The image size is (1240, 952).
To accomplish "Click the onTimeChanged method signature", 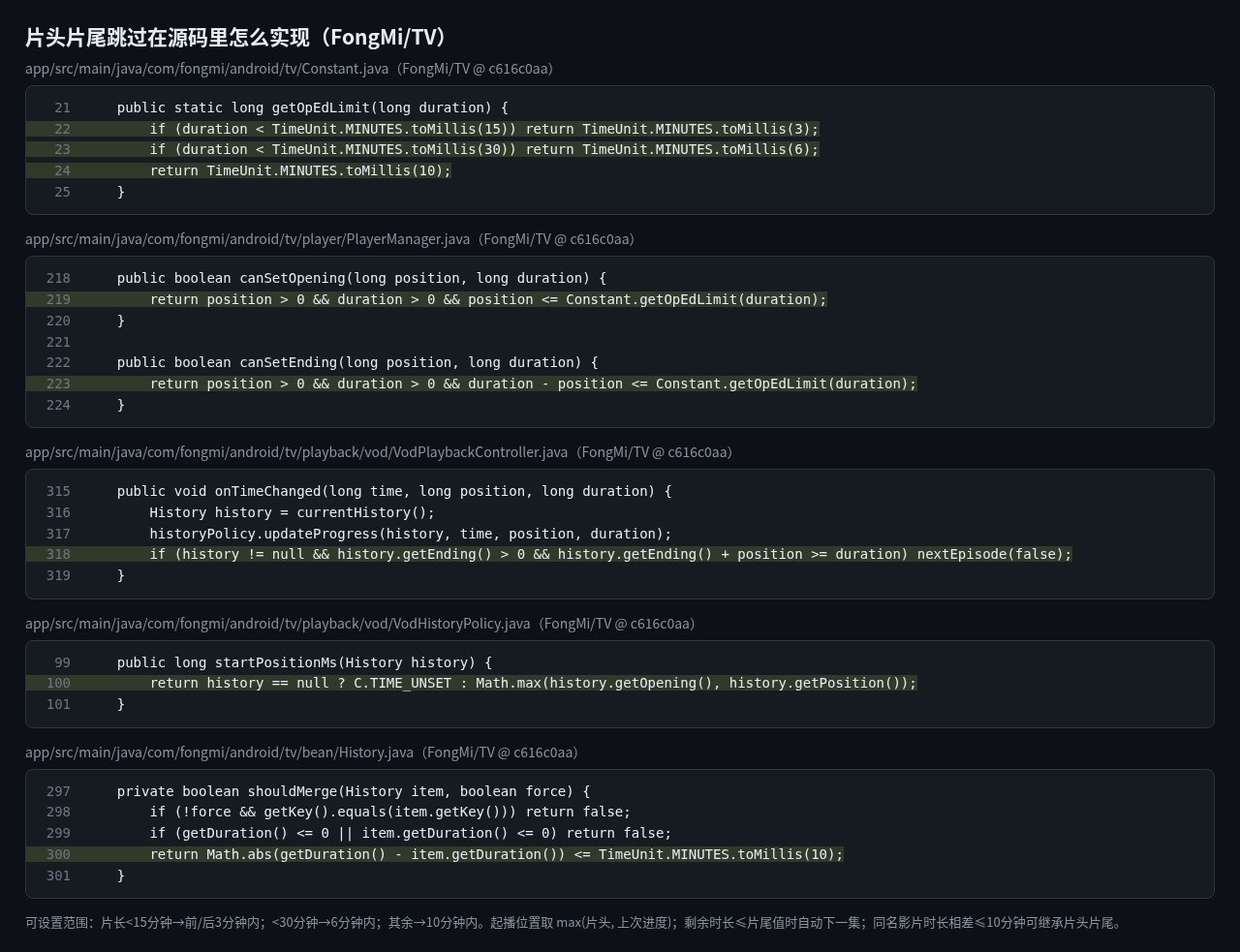I will click(394, 491).
